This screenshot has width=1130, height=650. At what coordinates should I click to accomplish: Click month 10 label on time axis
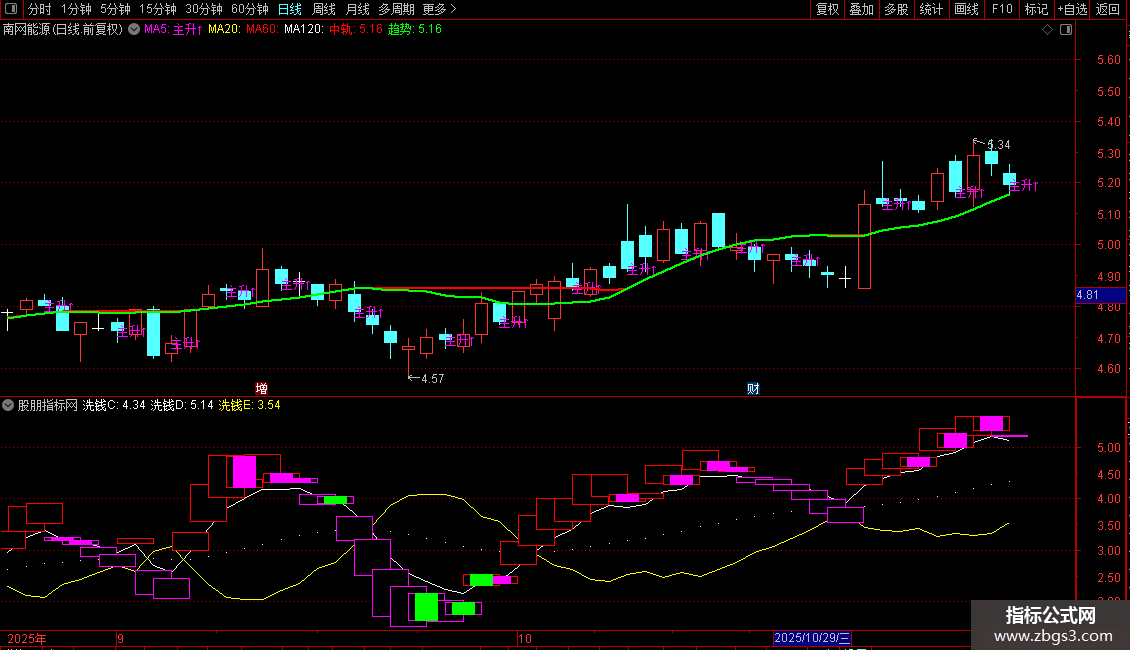click(x=525, y=638)
